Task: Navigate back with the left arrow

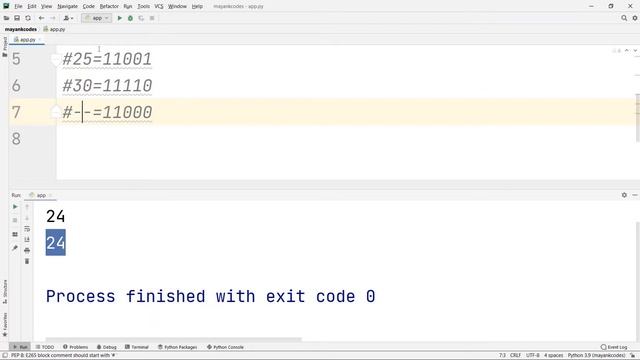Action: click(x=41, y=18)
